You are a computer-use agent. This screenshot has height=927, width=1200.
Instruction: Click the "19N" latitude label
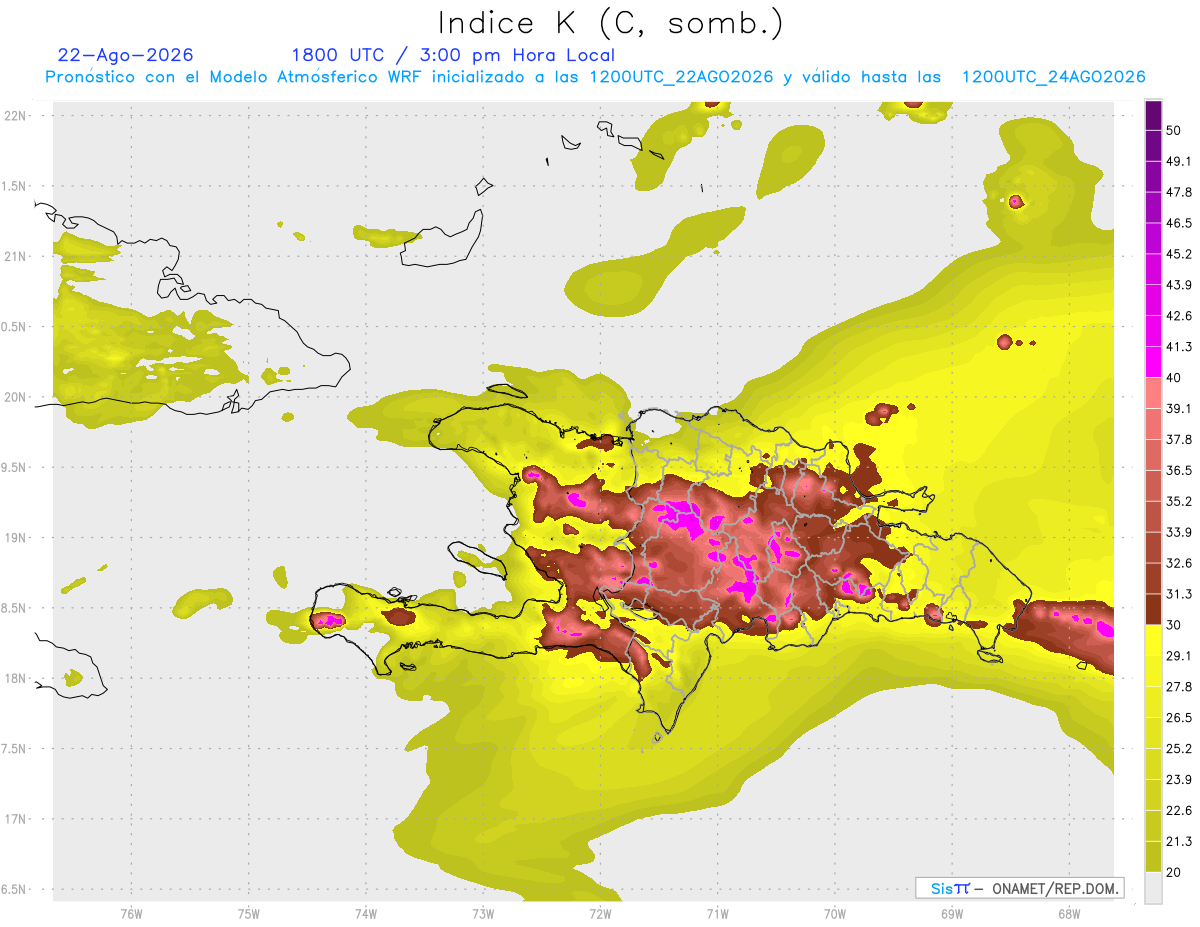(x=15, y=537)
